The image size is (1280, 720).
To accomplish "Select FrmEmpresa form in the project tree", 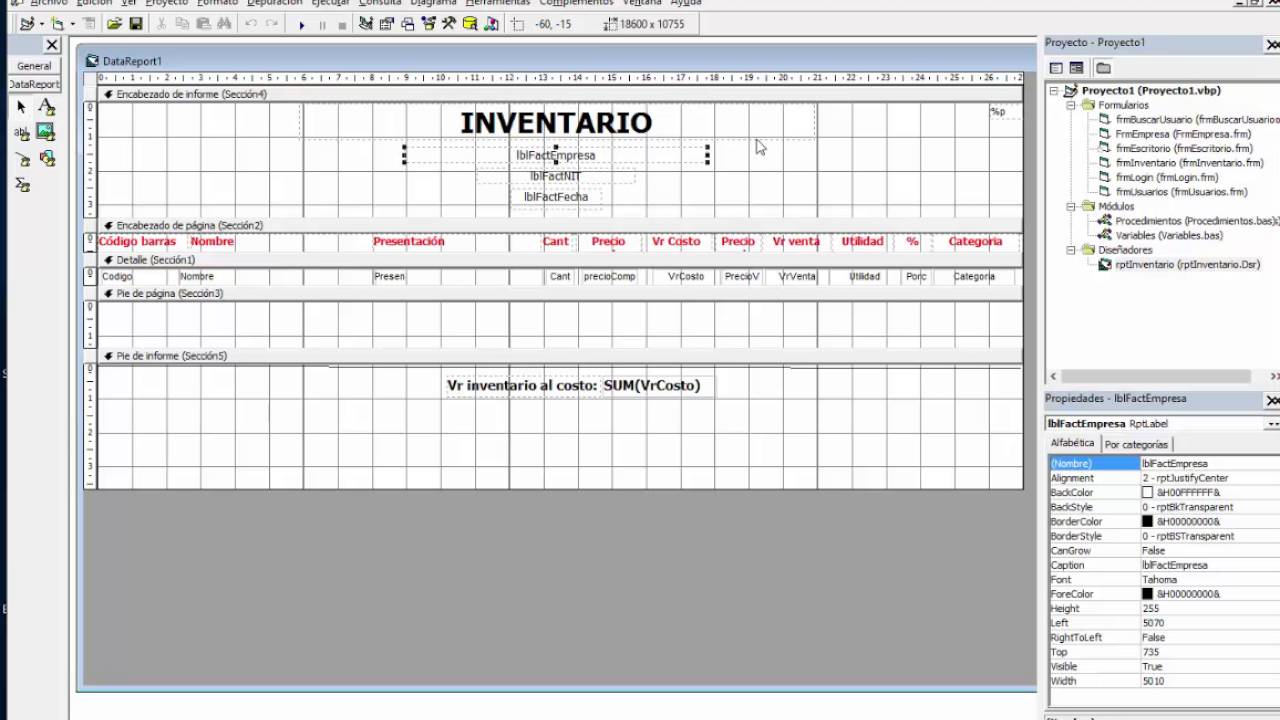I will tap(1183, 134).
